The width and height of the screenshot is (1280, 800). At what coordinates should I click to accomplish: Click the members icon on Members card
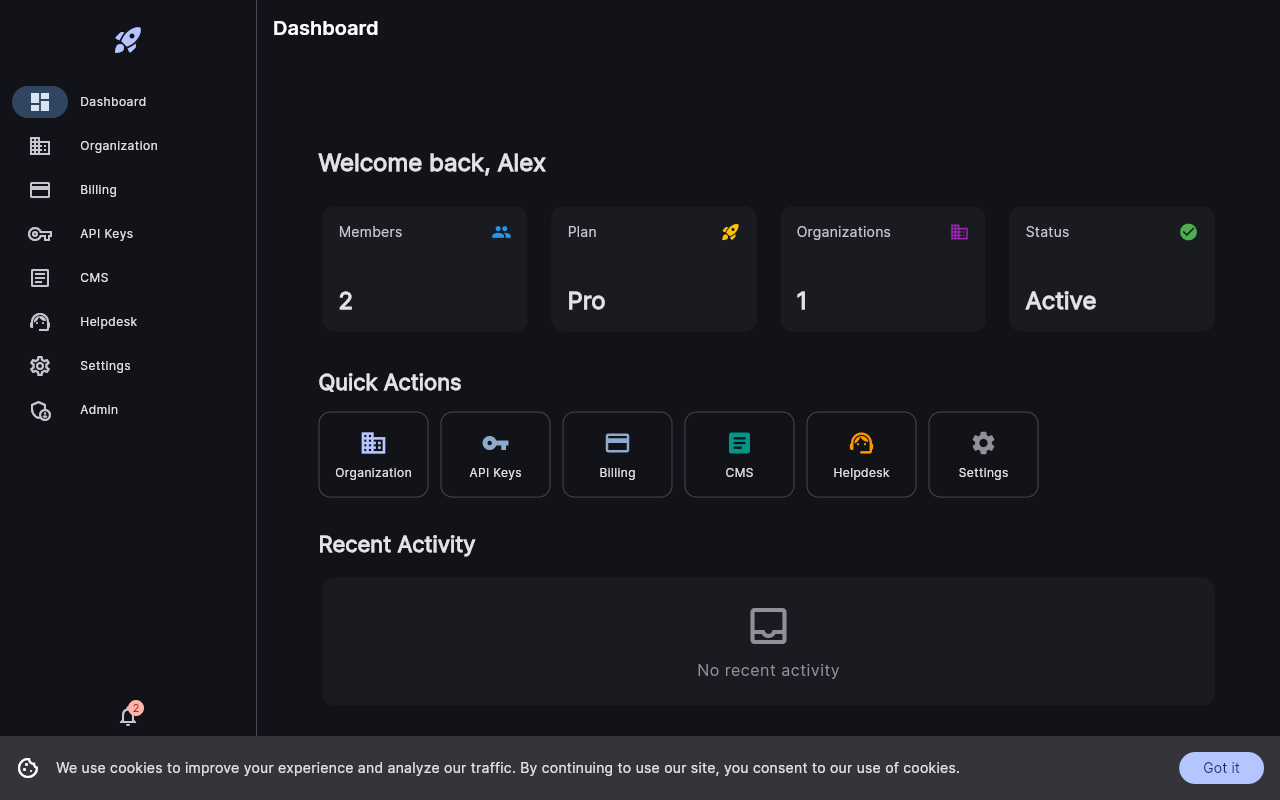pyautogui.click(x=501, y=231)
